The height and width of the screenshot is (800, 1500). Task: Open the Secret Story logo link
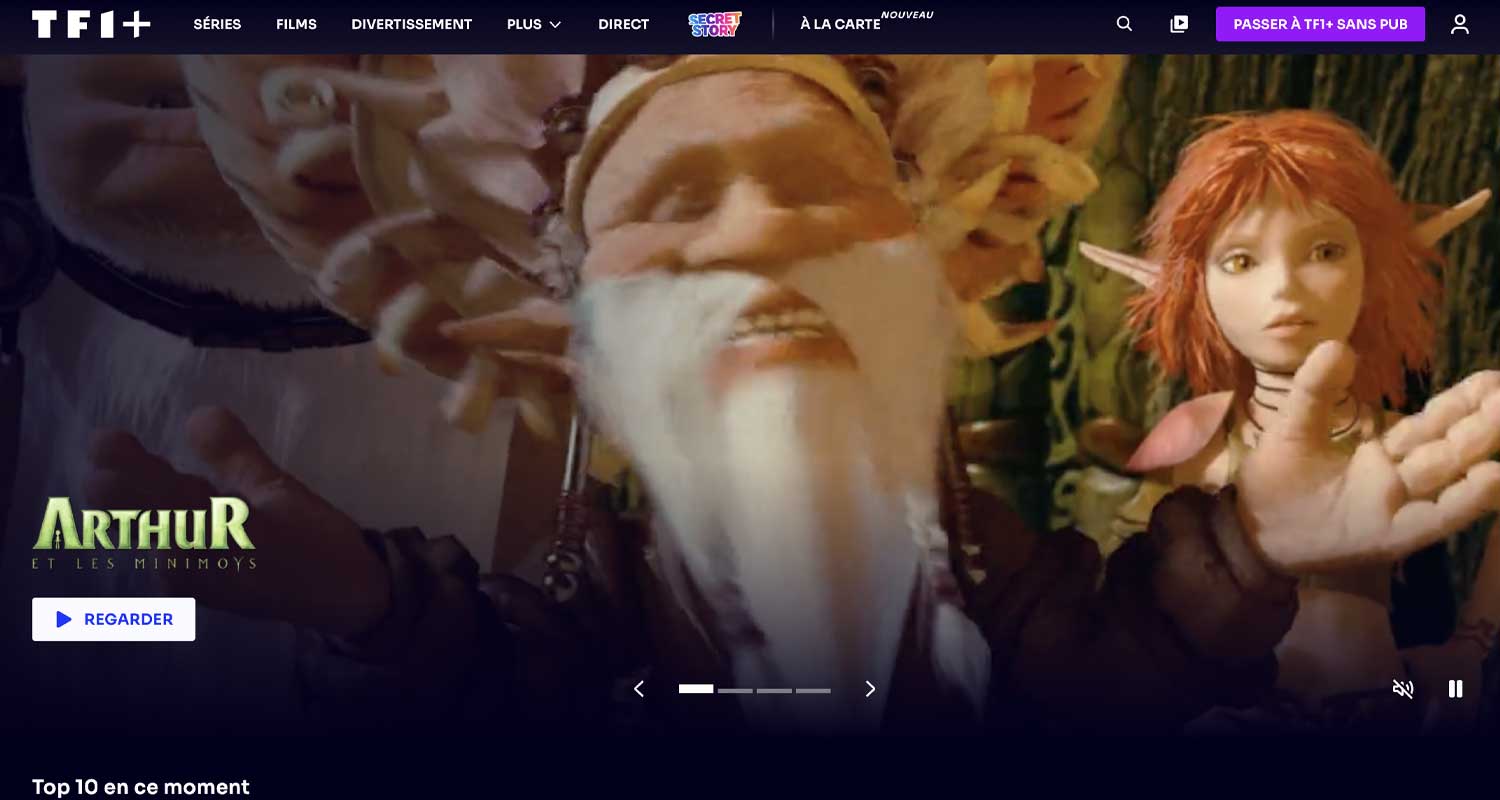715,24
